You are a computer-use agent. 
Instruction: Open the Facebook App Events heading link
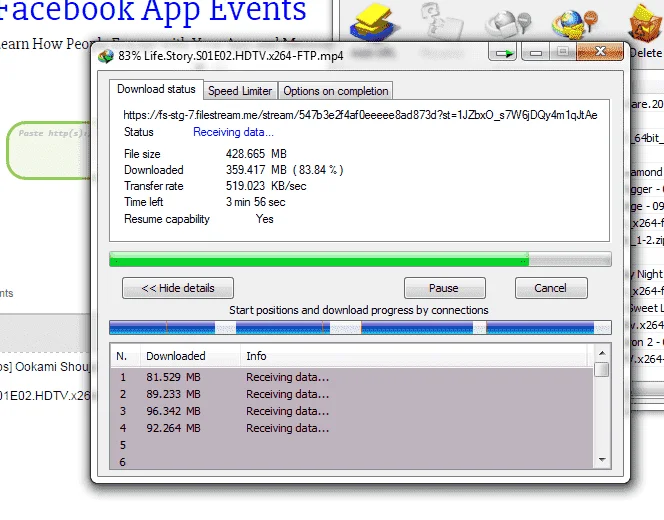click(x=152, y=11)
